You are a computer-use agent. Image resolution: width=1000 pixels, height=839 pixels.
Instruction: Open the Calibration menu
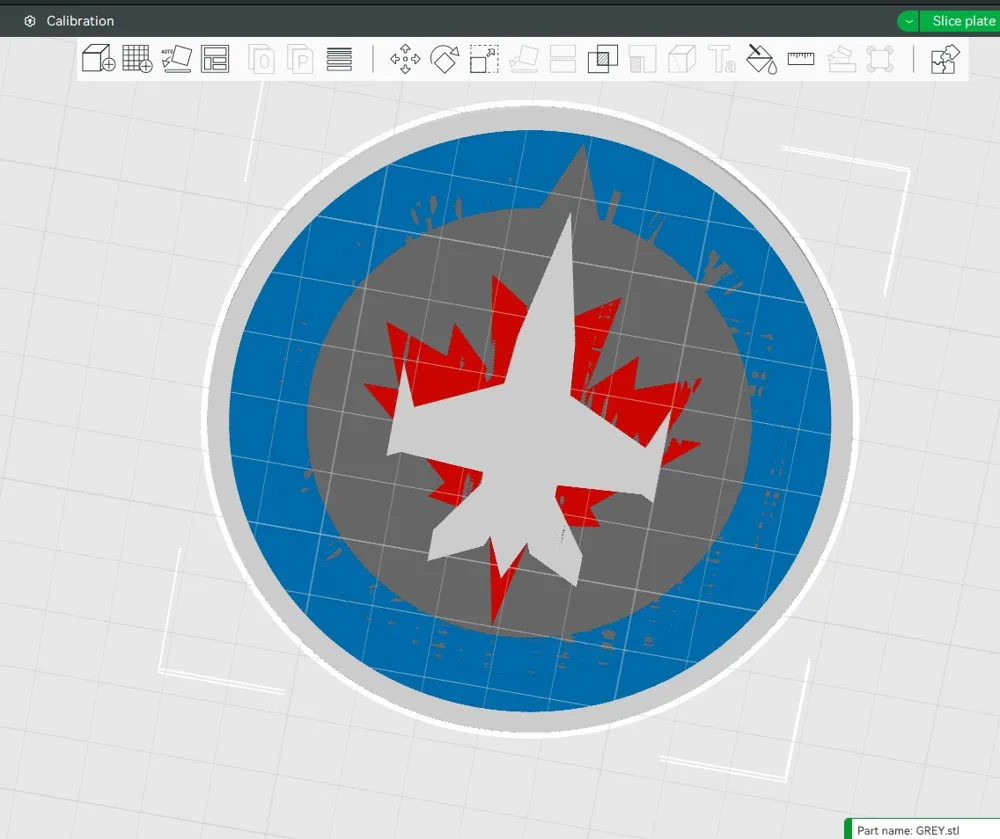coord(80,21)
